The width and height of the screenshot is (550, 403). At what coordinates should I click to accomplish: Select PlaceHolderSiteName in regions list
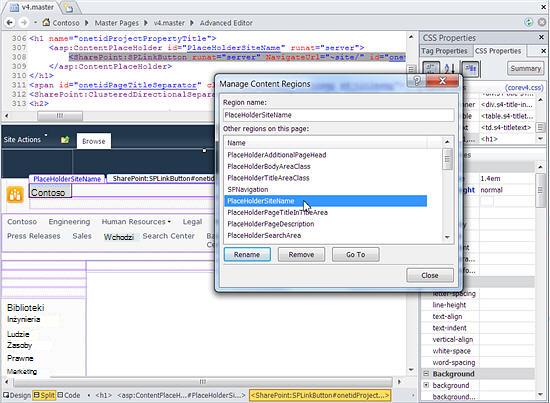(326, 201)
